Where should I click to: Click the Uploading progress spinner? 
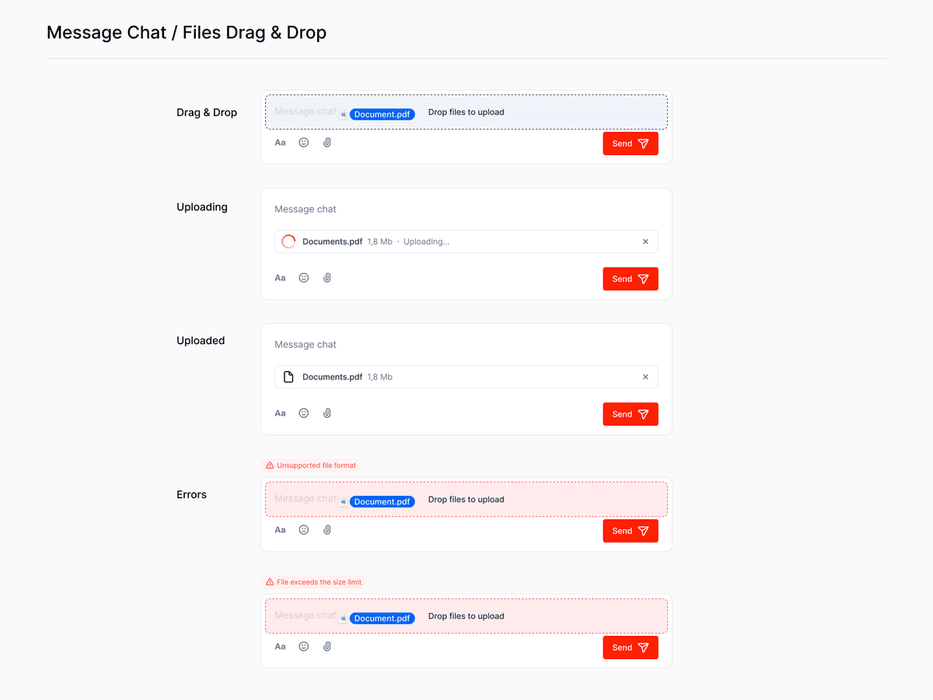[x=289, y=242]
